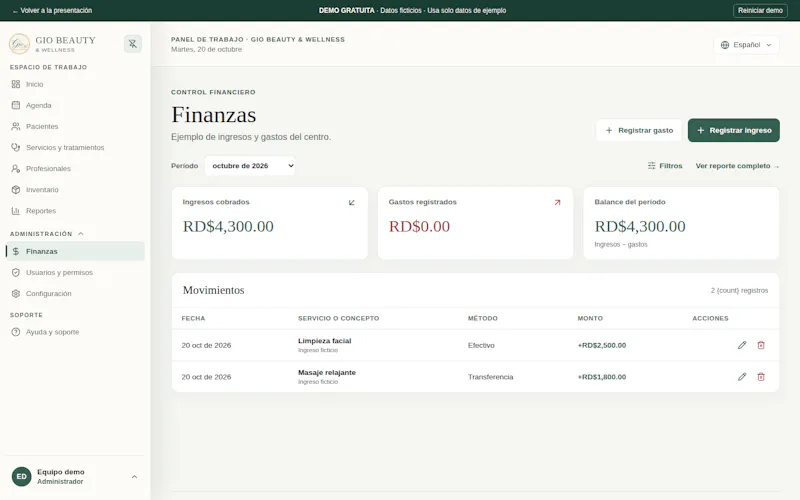Image resolution: width=800 pixels, height=500 pixels.
Task: Click the Reportes bar chart icon
Action: [x=16, y=211]
